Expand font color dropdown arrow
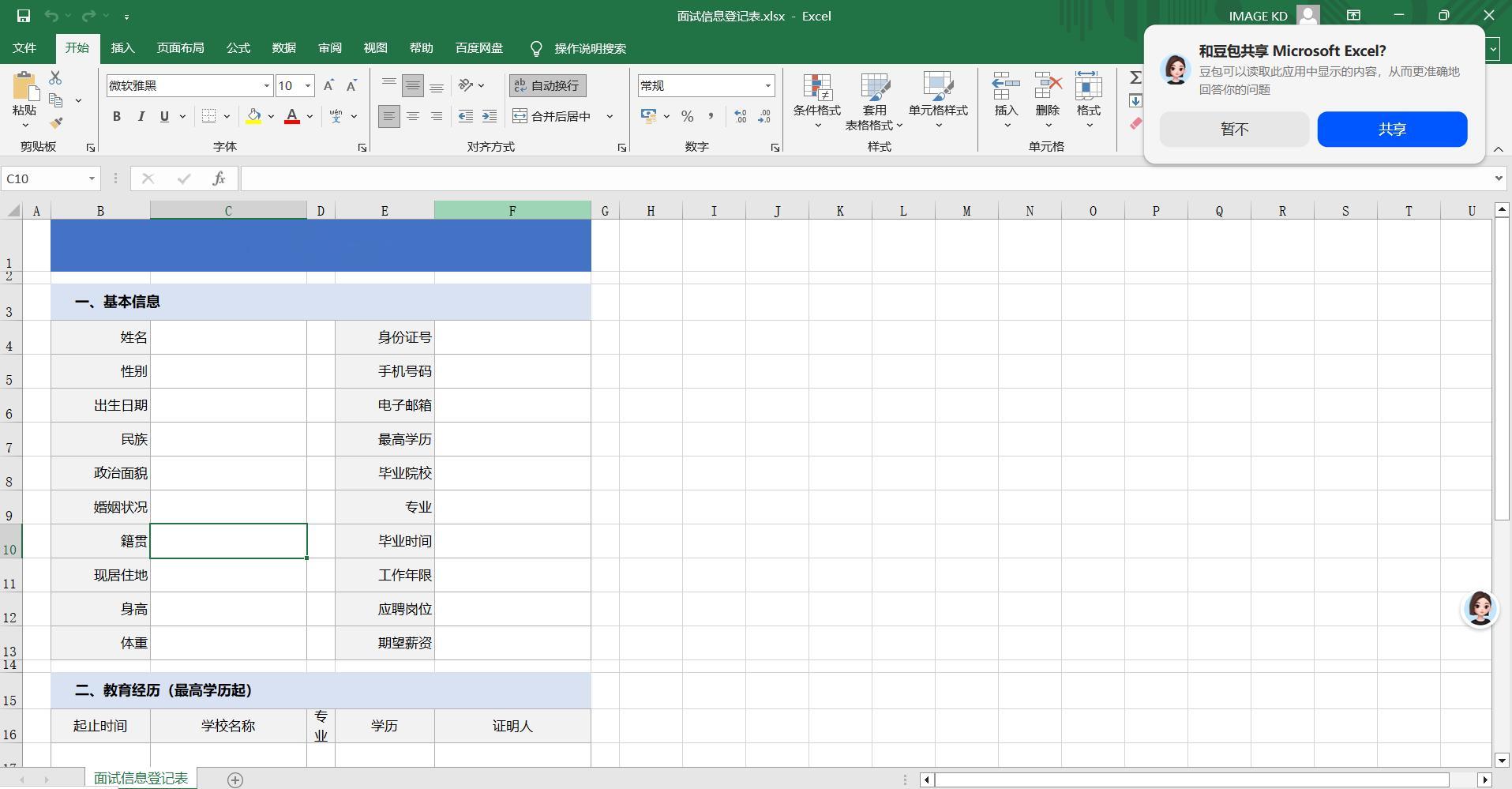This screenshot has width=1512, height=789. [x=310, y=116]
